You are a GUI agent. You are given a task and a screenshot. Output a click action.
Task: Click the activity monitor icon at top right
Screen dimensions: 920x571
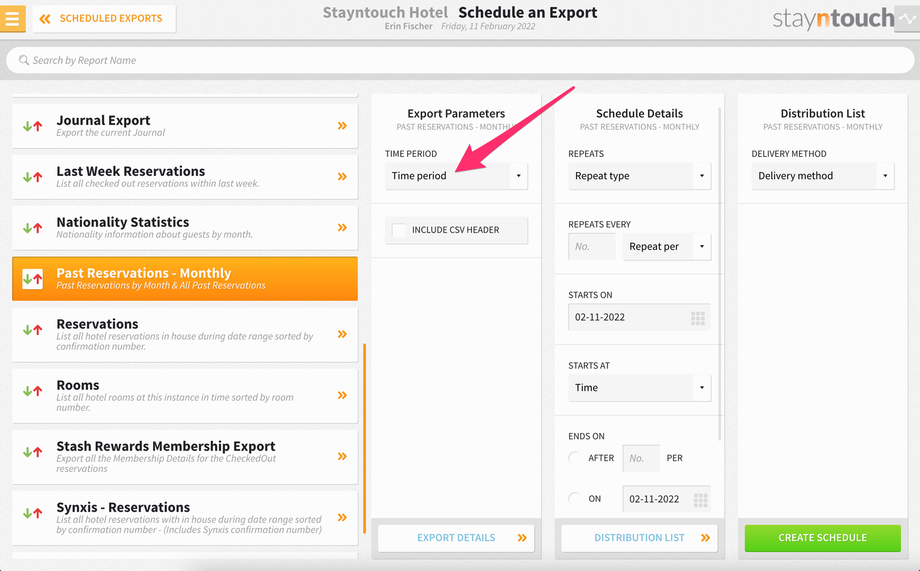click(907, 19)
